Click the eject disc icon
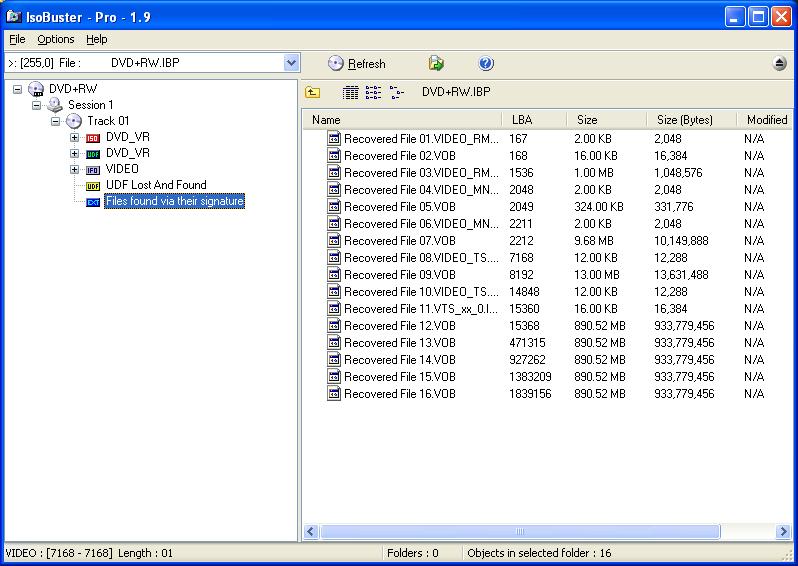Viewport: 798px width, 566px height. tap(779, 64)
